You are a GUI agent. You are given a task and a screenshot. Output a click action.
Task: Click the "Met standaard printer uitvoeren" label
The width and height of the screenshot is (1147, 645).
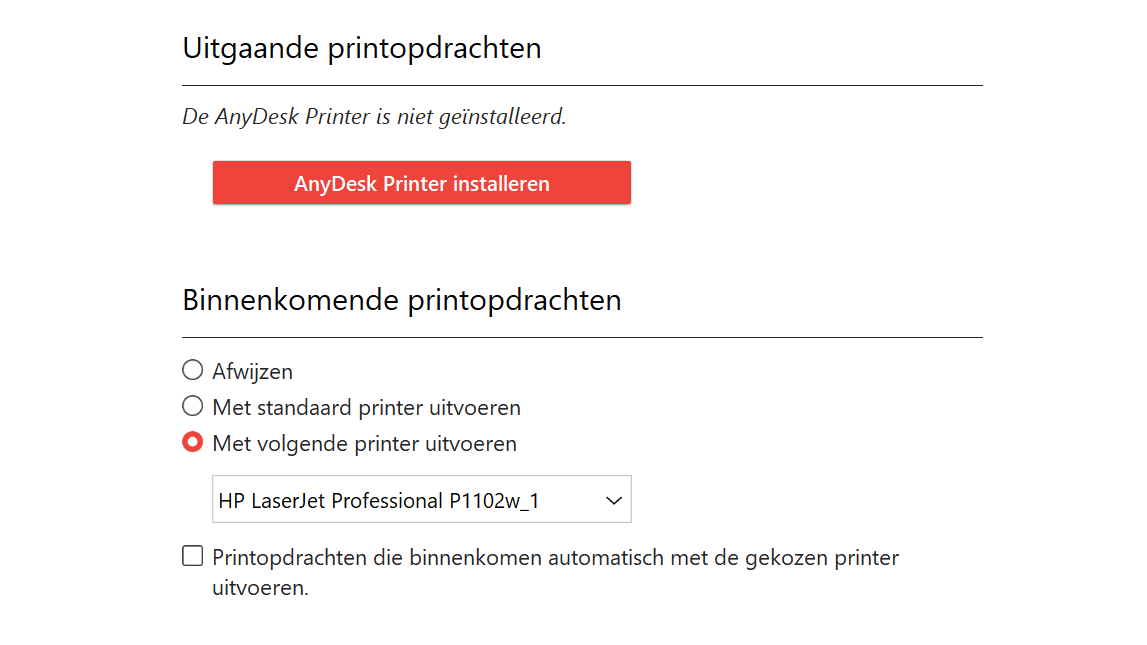point(366,408)
